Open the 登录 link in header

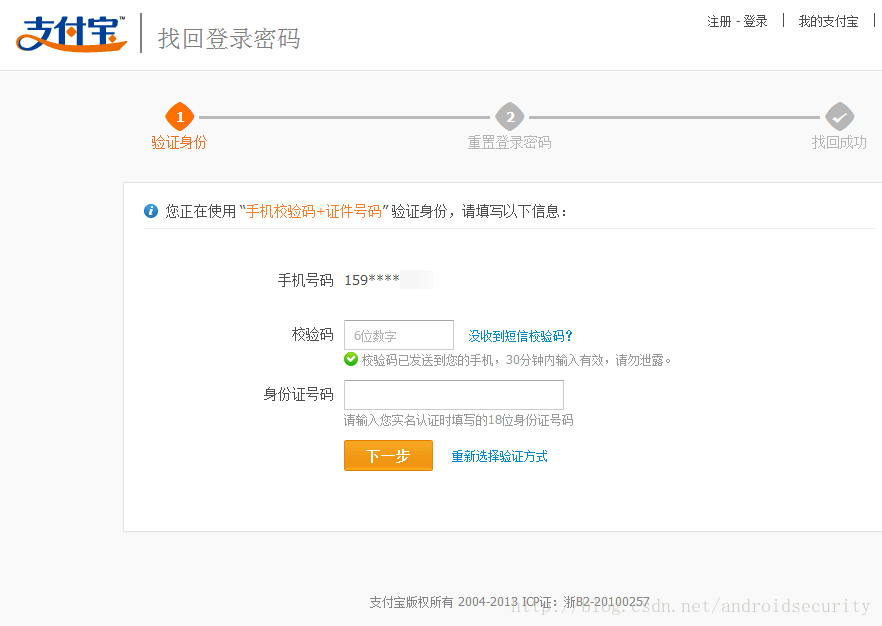[755, 21]
